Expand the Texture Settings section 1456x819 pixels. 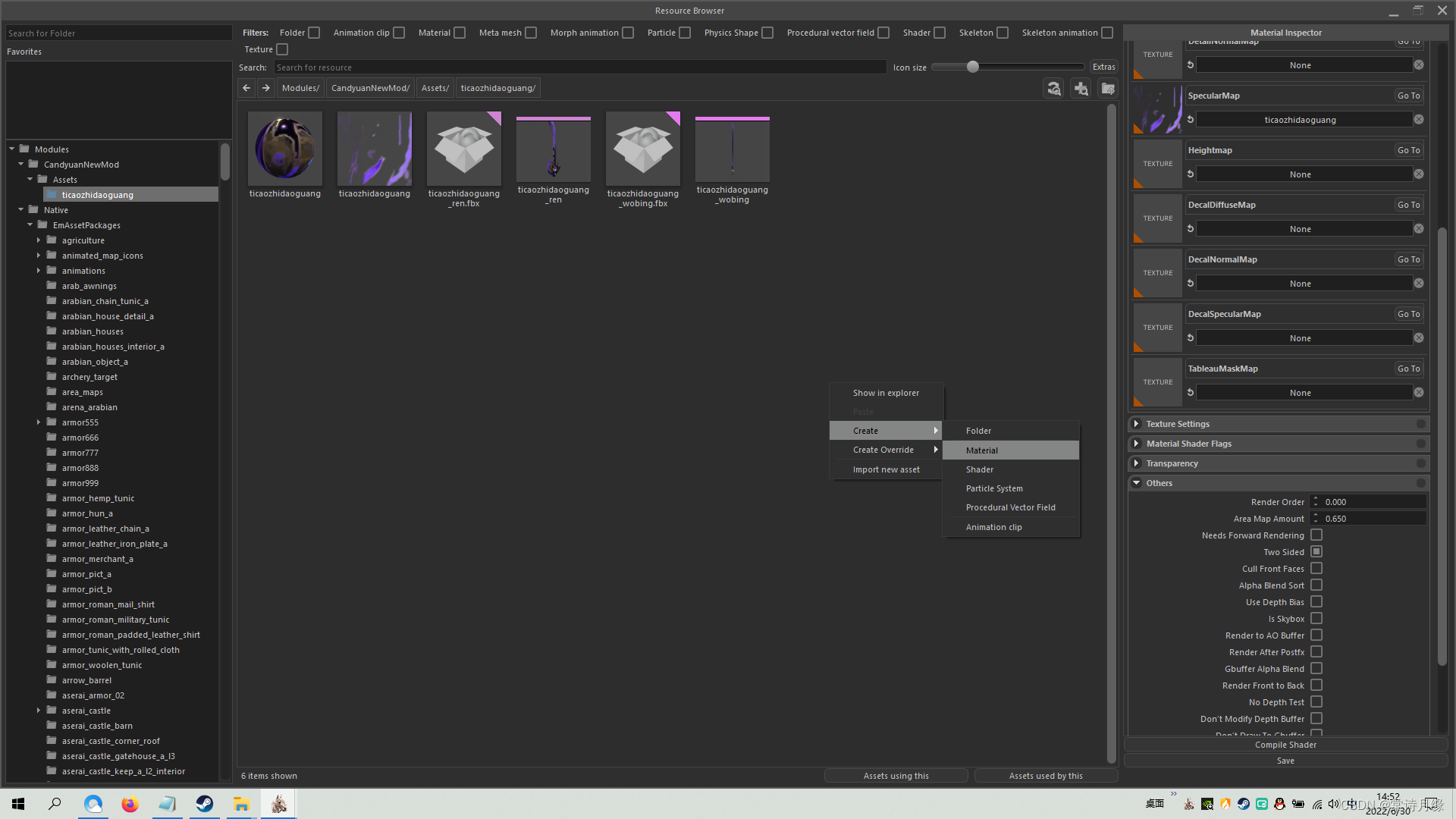(1136, 424)
